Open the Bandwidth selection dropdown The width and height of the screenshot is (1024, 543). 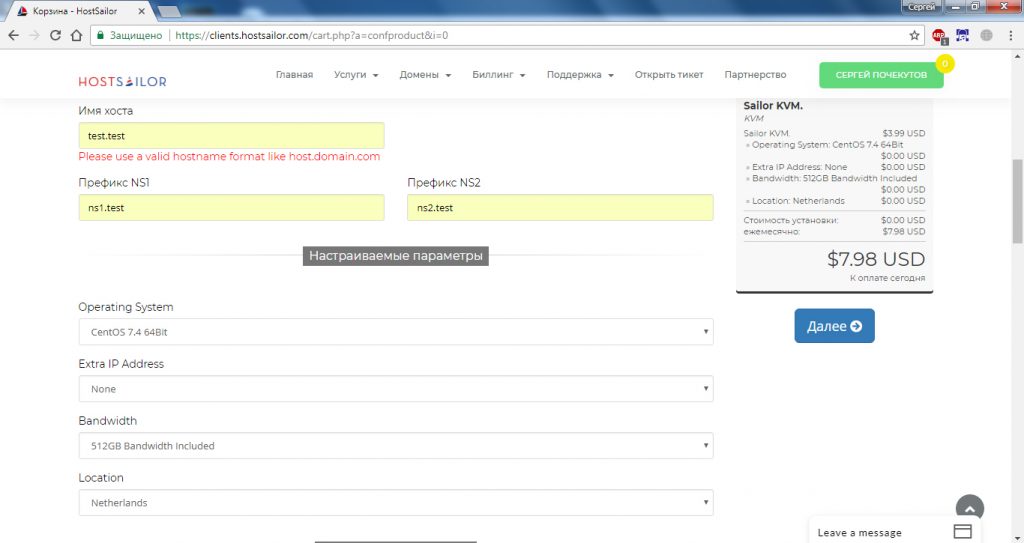coord(395,446)
